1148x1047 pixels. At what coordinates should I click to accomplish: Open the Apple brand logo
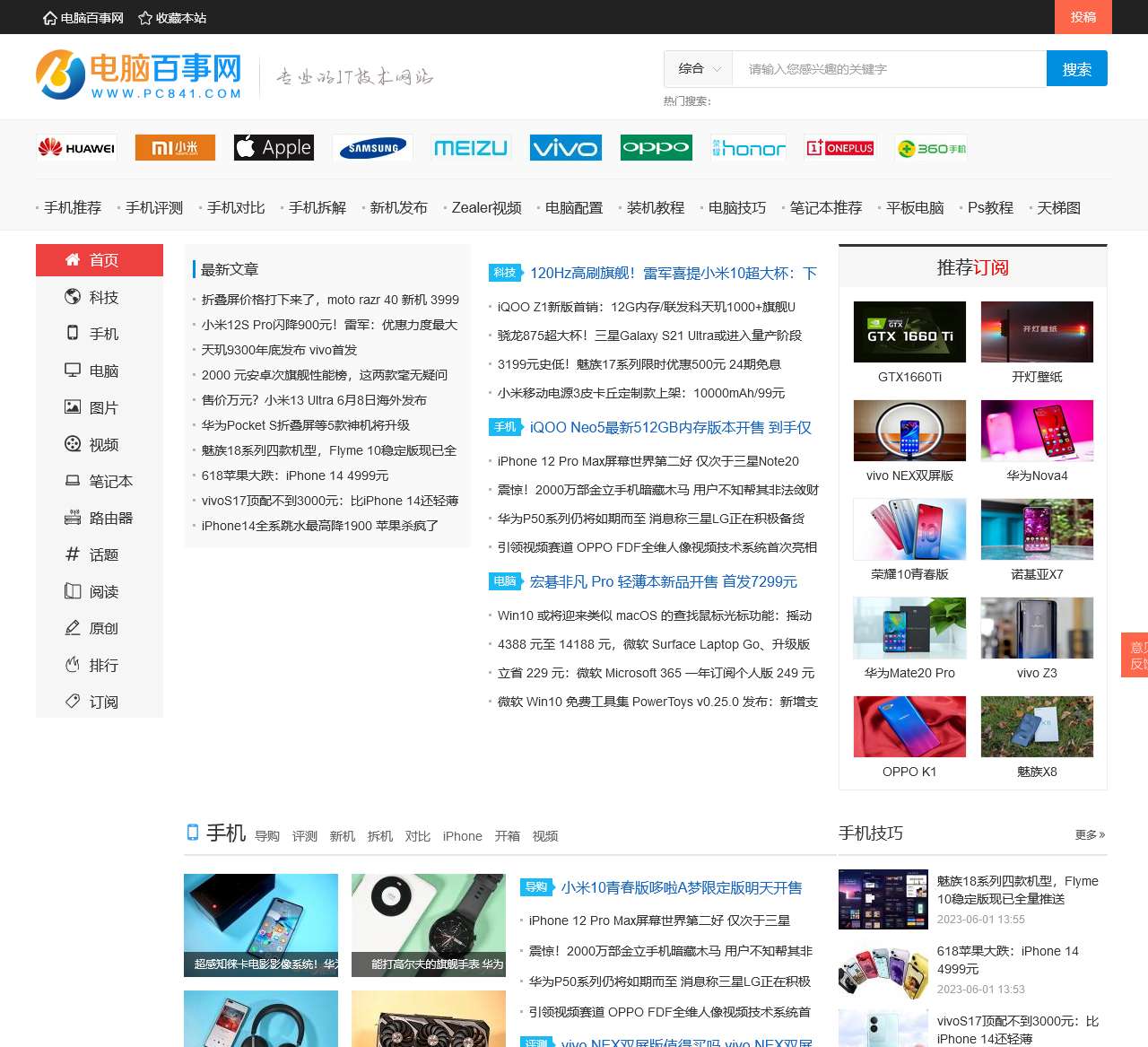click(x=274, y=148)
